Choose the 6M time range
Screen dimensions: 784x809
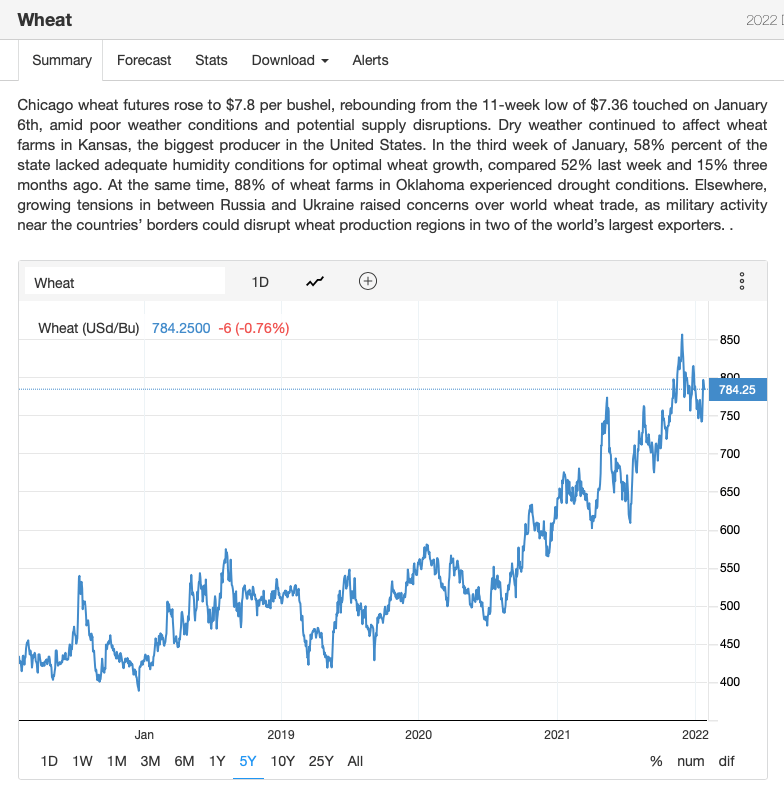tap(184, 761)
